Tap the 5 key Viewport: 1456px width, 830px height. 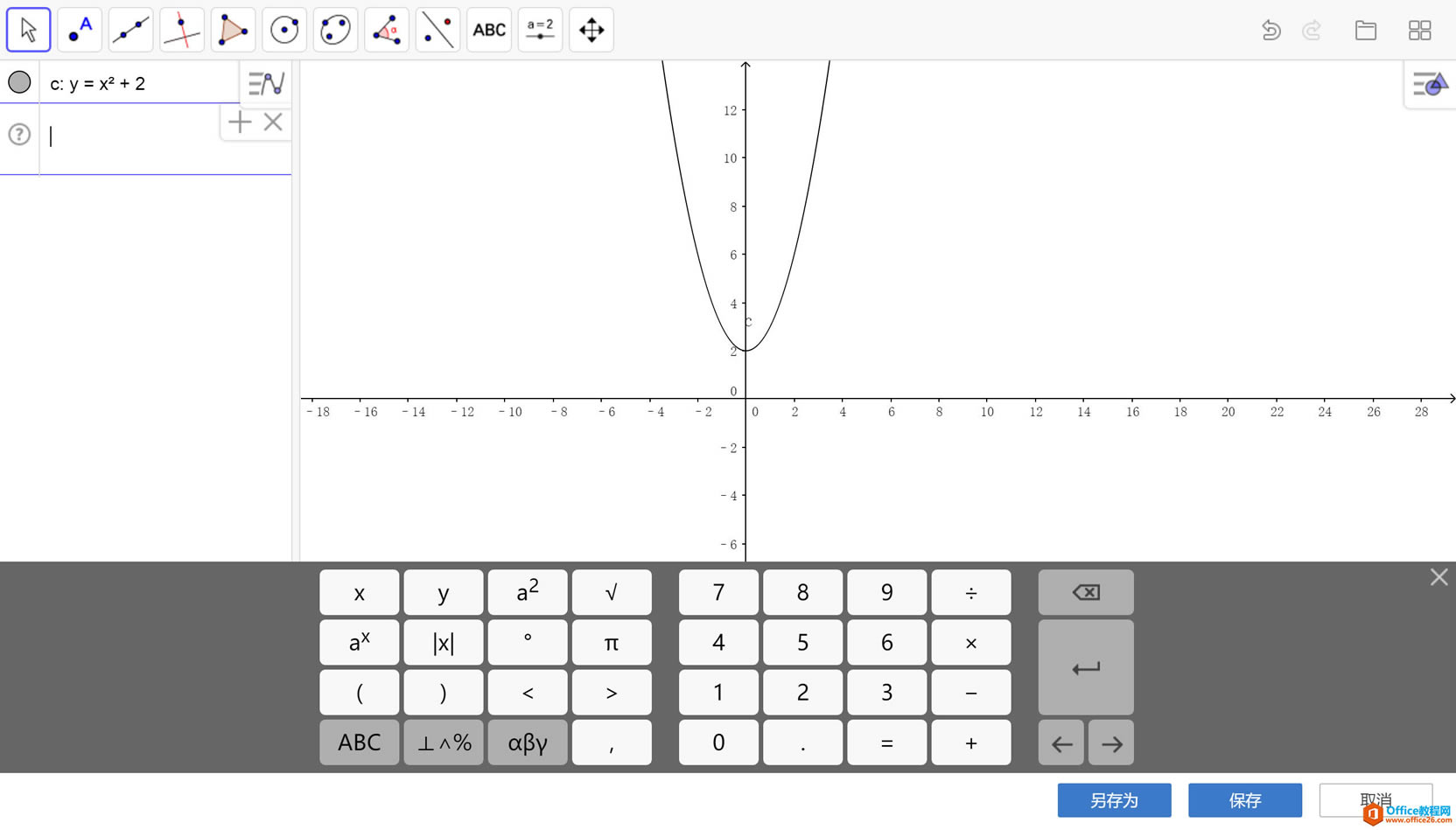click(x=802, y=643)
